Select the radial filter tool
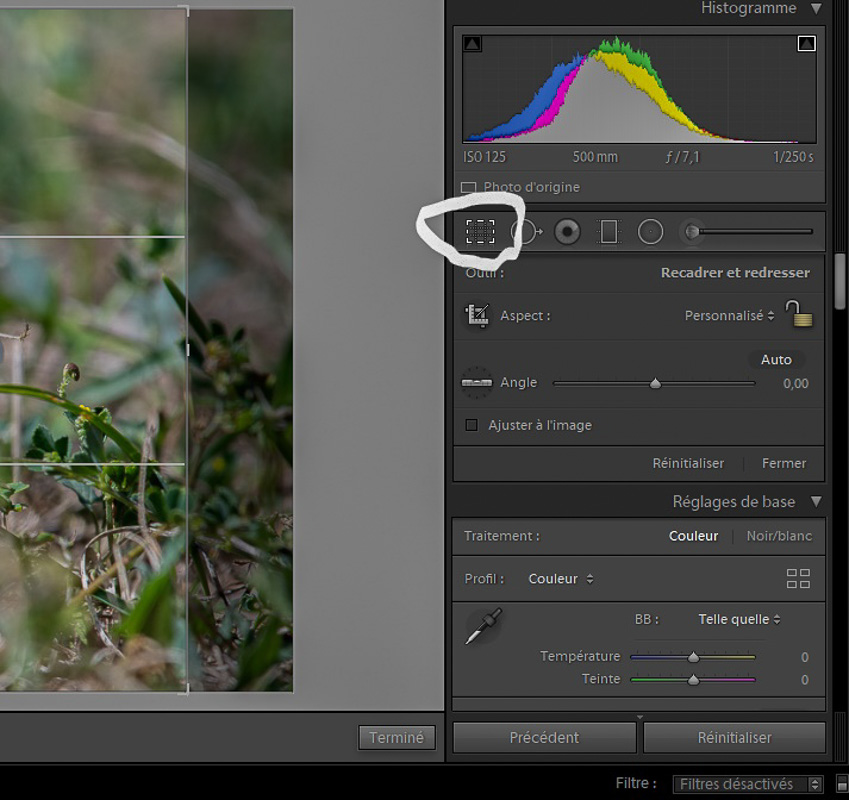849x800 pixels. [x=651, y=232]
